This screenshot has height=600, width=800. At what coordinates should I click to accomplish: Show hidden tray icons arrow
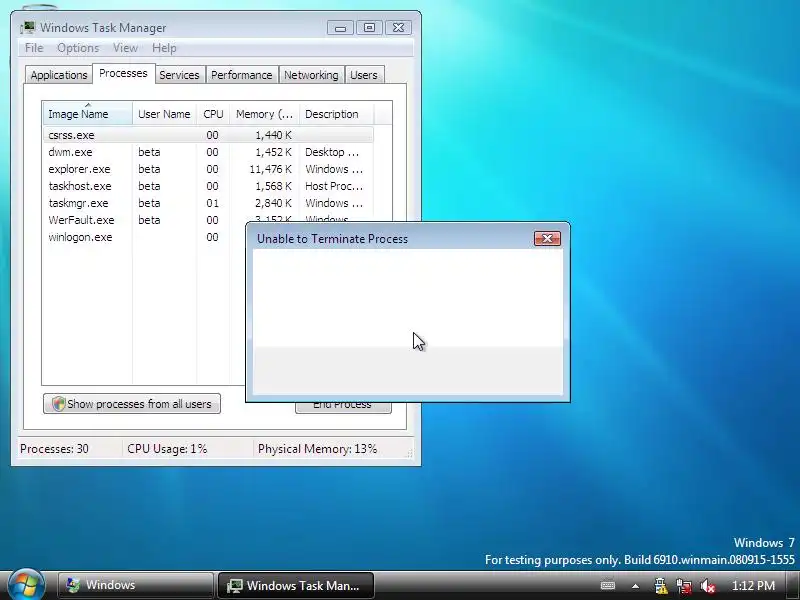635,586
